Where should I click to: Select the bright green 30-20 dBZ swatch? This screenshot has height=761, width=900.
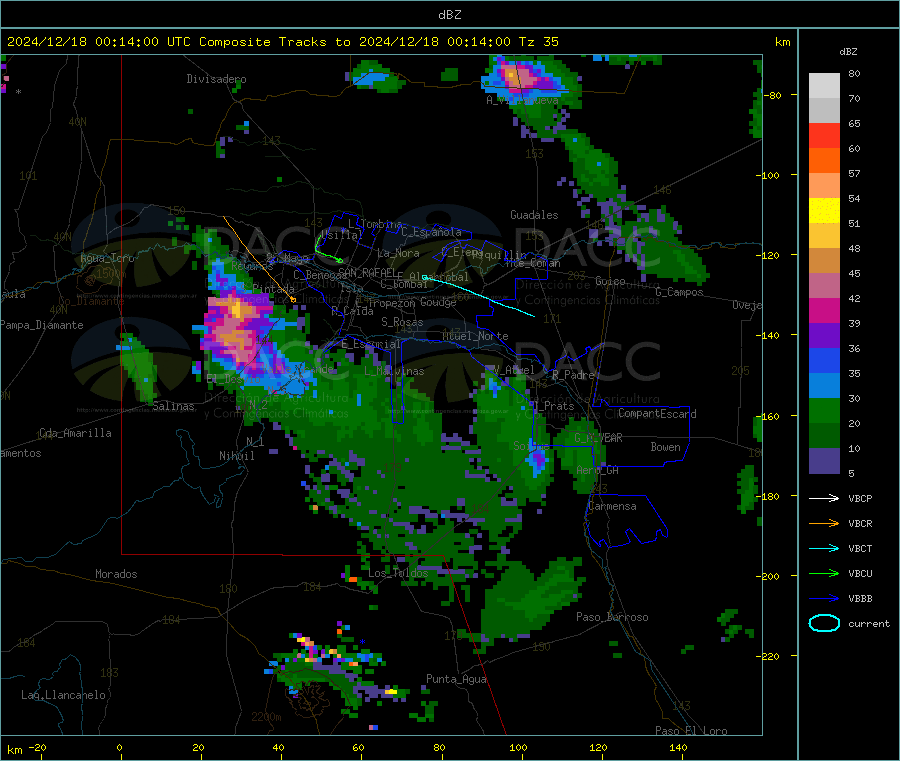pyautogui.click(x=824, y=410)
